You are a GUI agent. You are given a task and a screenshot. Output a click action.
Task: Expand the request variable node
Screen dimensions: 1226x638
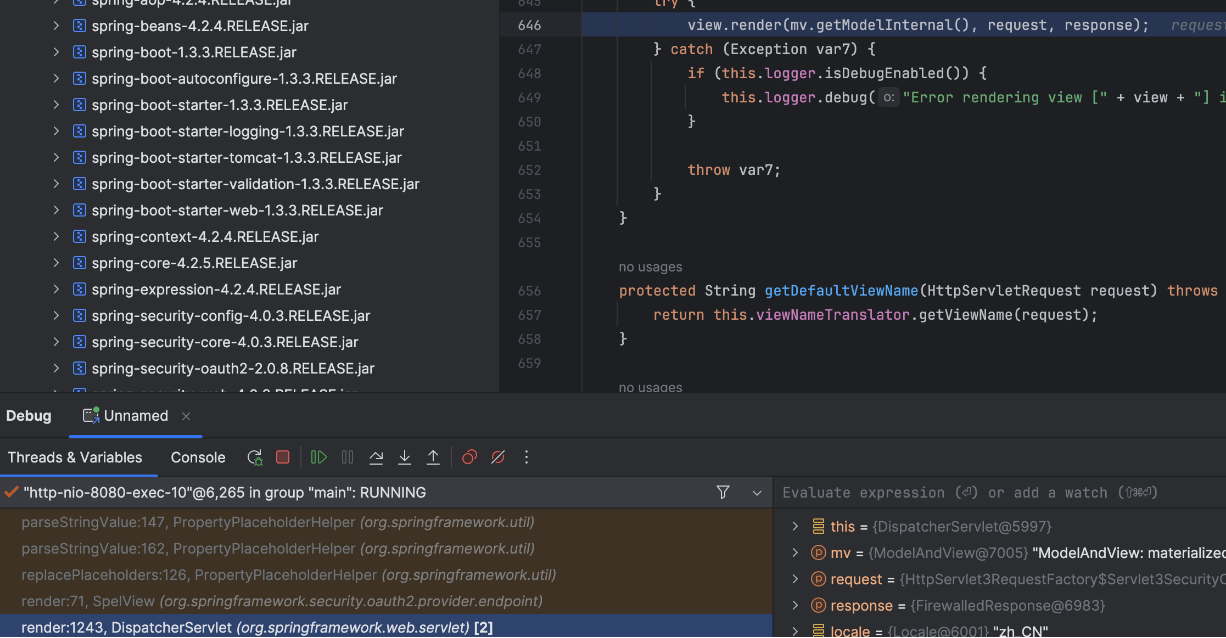795,579
